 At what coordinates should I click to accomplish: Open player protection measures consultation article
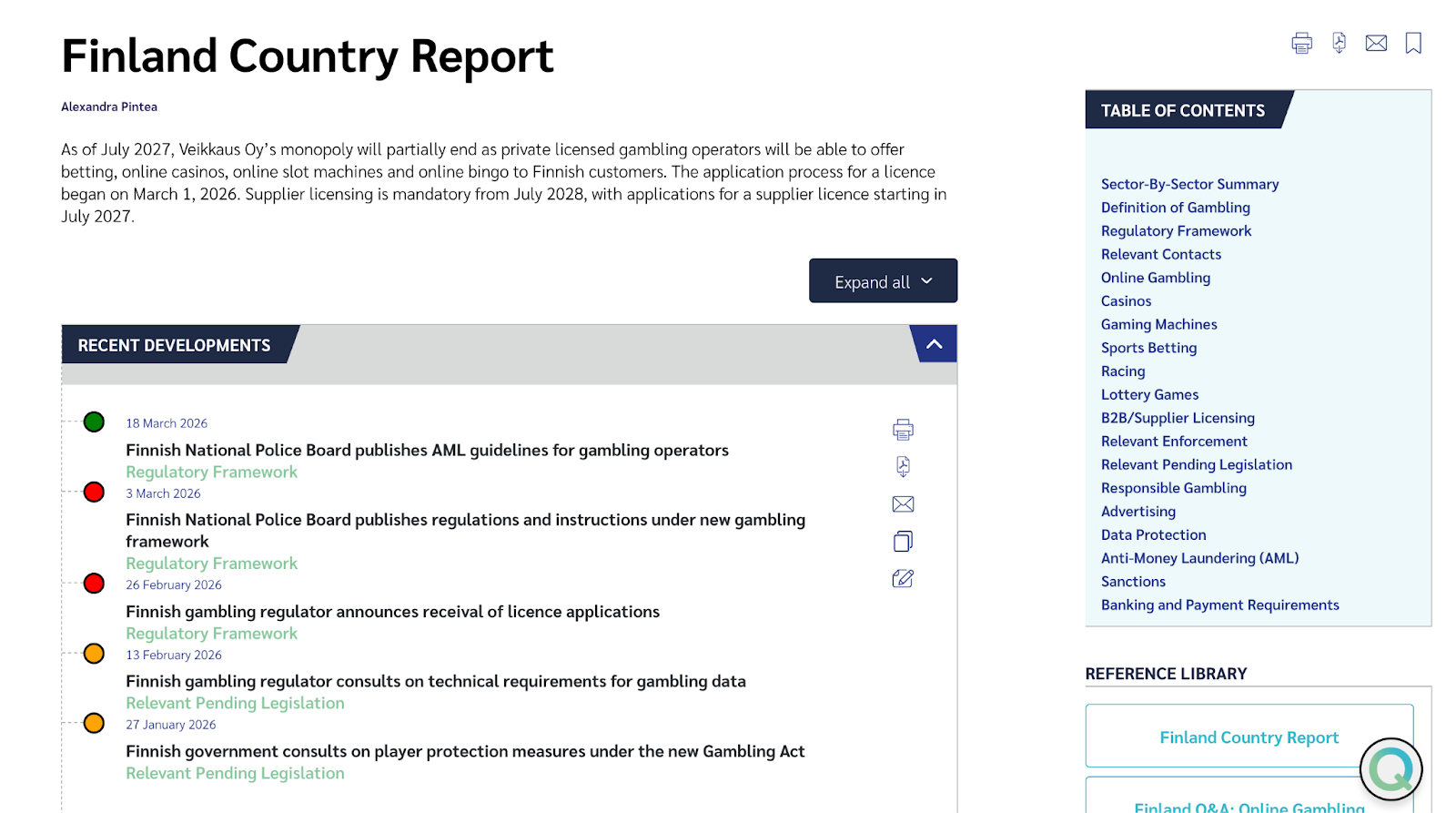pos(465,751)
